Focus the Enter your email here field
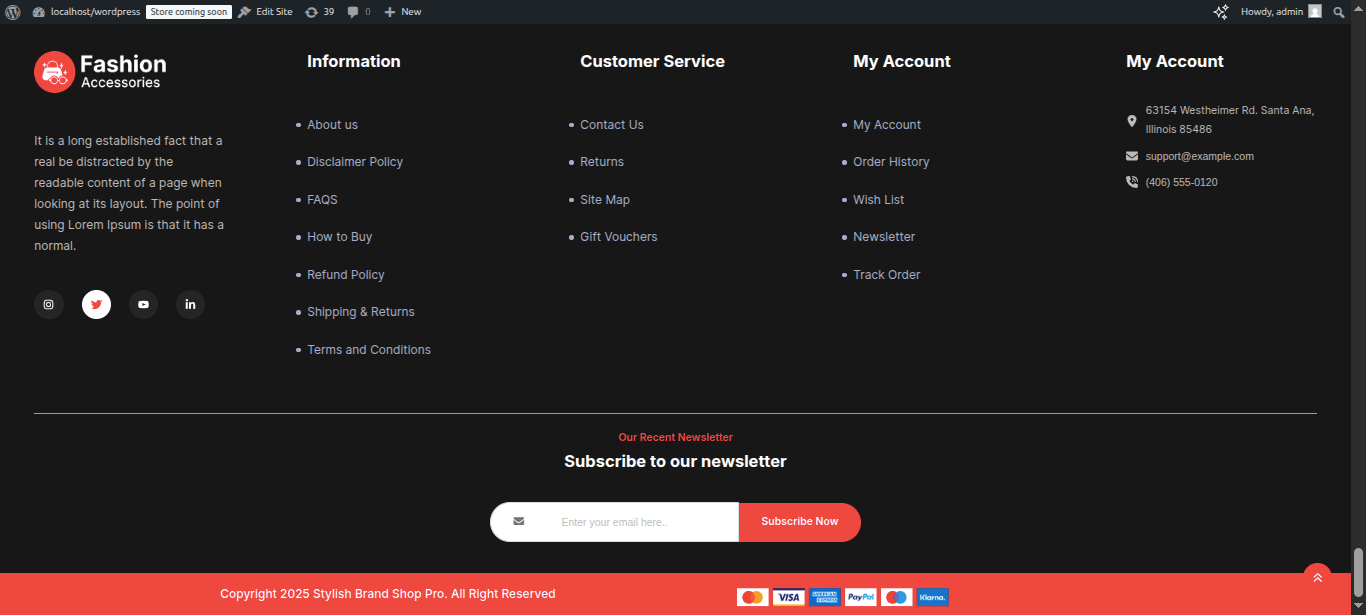 [614, 522]
